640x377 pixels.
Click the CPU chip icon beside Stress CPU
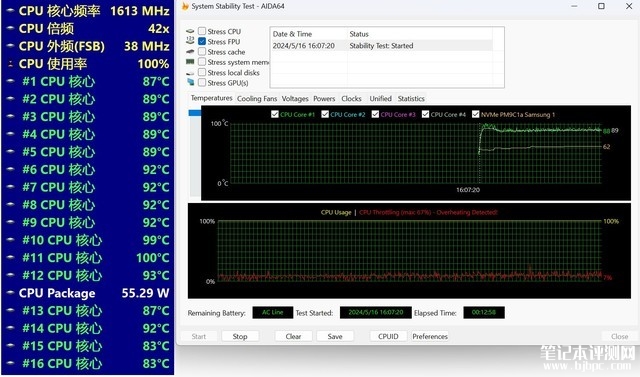[190, 31]
